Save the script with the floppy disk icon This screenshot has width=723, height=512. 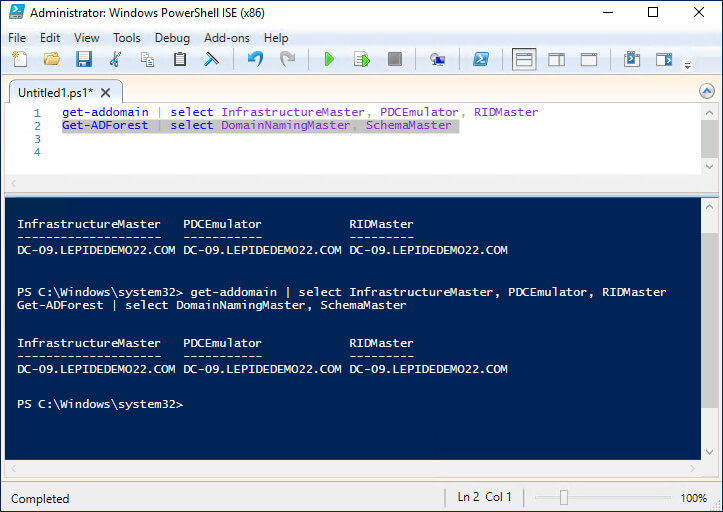[x=83, y=59]
